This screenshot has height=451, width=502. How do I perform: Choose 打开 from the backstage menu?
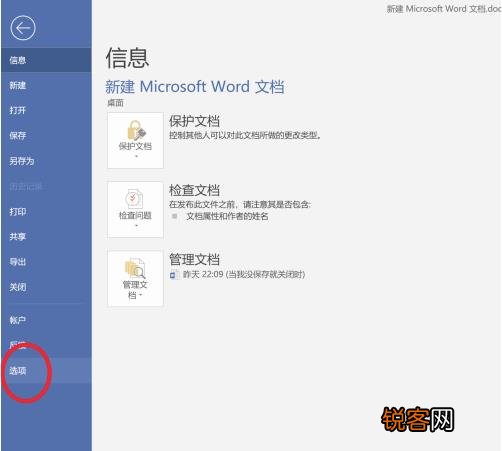[x=46, y=110]
